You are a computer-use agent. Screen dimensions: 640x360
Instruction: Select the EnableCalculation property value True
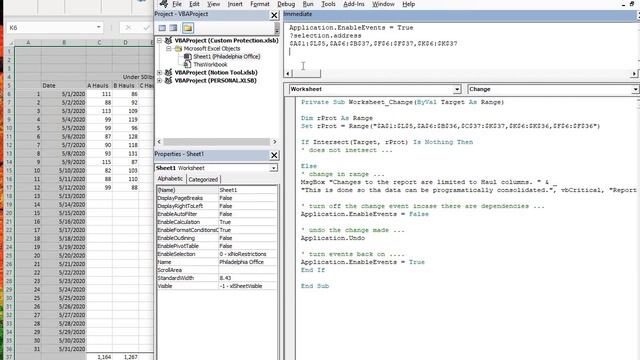[247, 222]
